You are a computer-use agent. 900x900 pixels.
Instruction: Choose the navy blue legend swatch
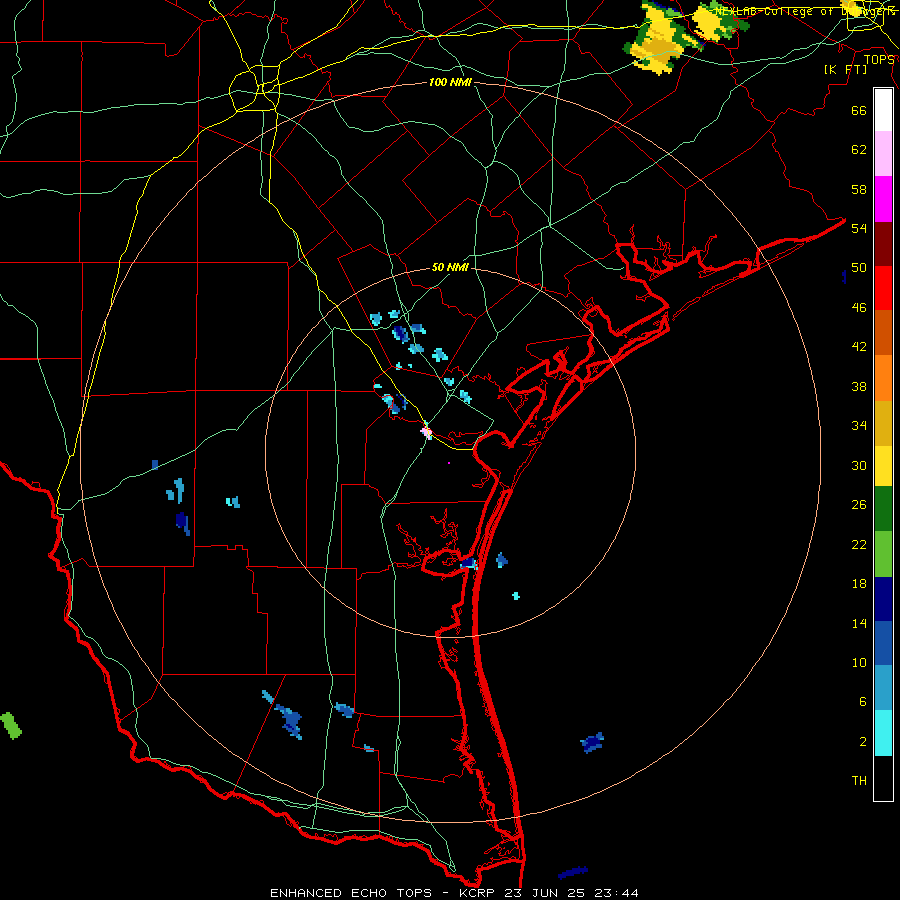pos(883,599)
